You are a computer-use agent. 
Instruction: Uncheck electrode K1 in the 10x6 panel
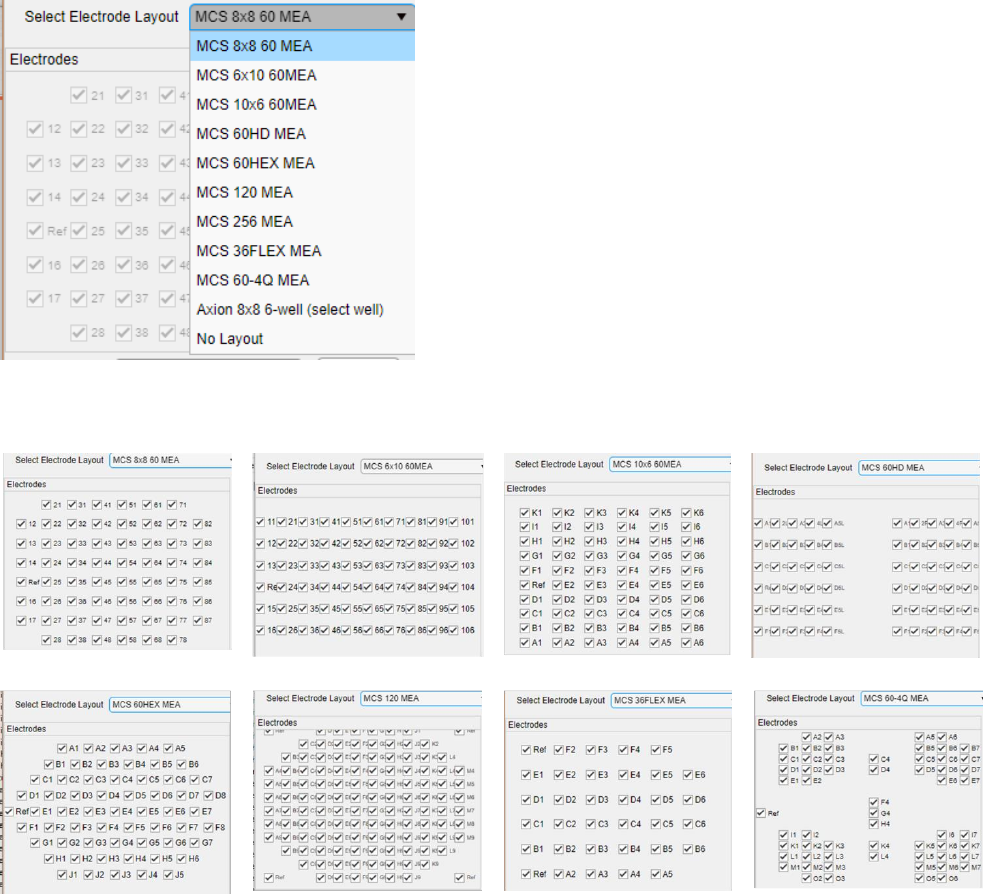click(525, 513)
